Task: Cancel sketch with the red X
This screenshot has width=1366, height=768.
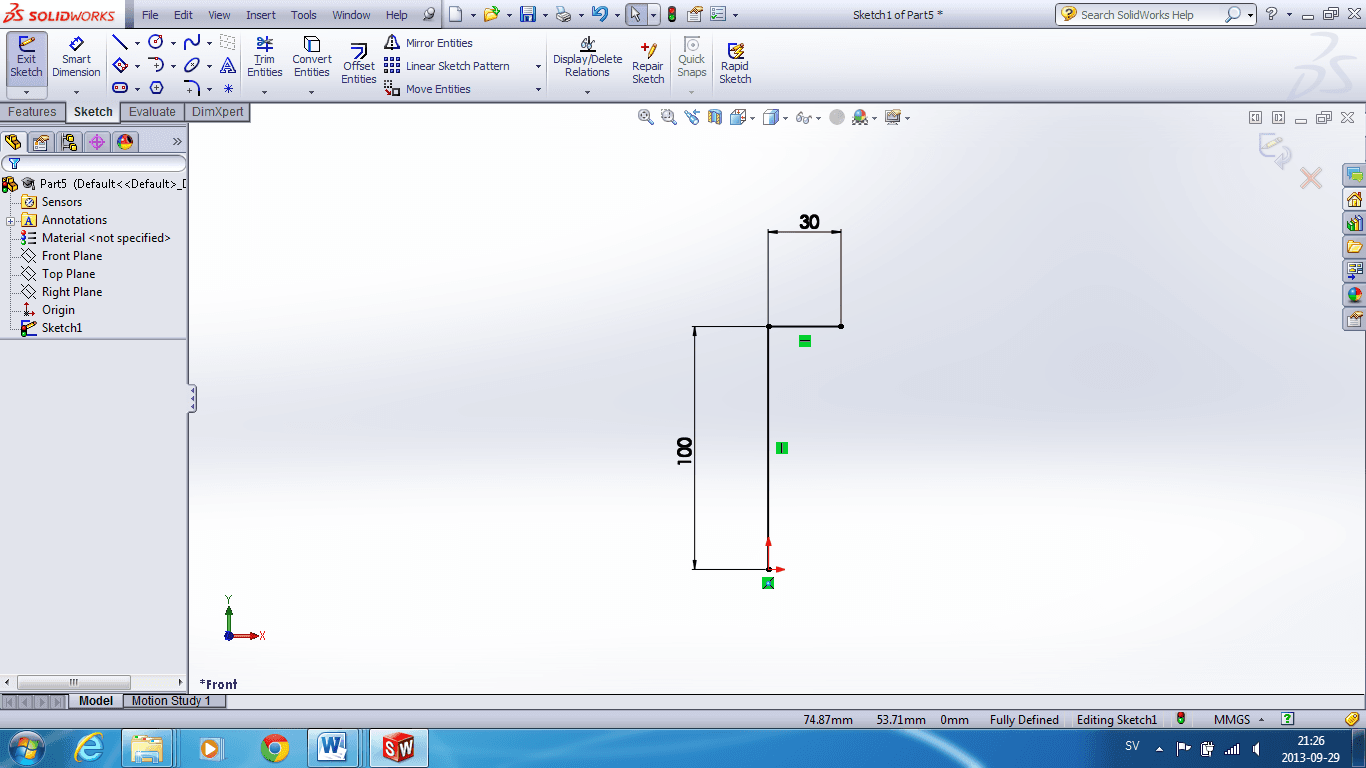Action: point(1310,178)
